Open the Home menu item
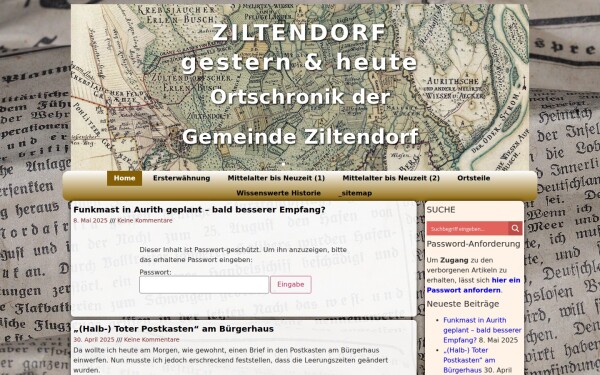Image resolution: width=600 pixels, height=375 pixels. pos(124,178)
